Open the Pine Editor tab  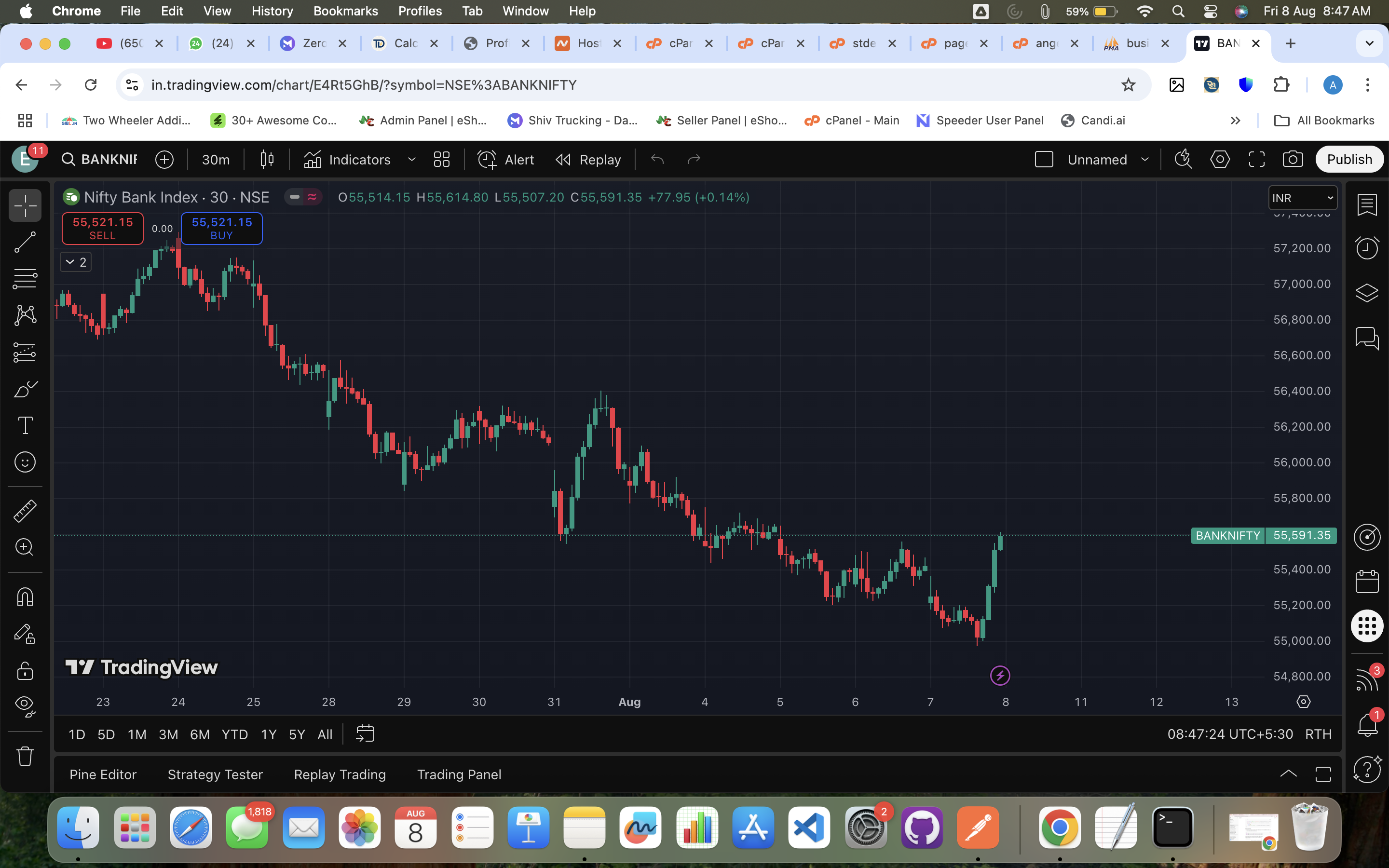pos(103,774)
